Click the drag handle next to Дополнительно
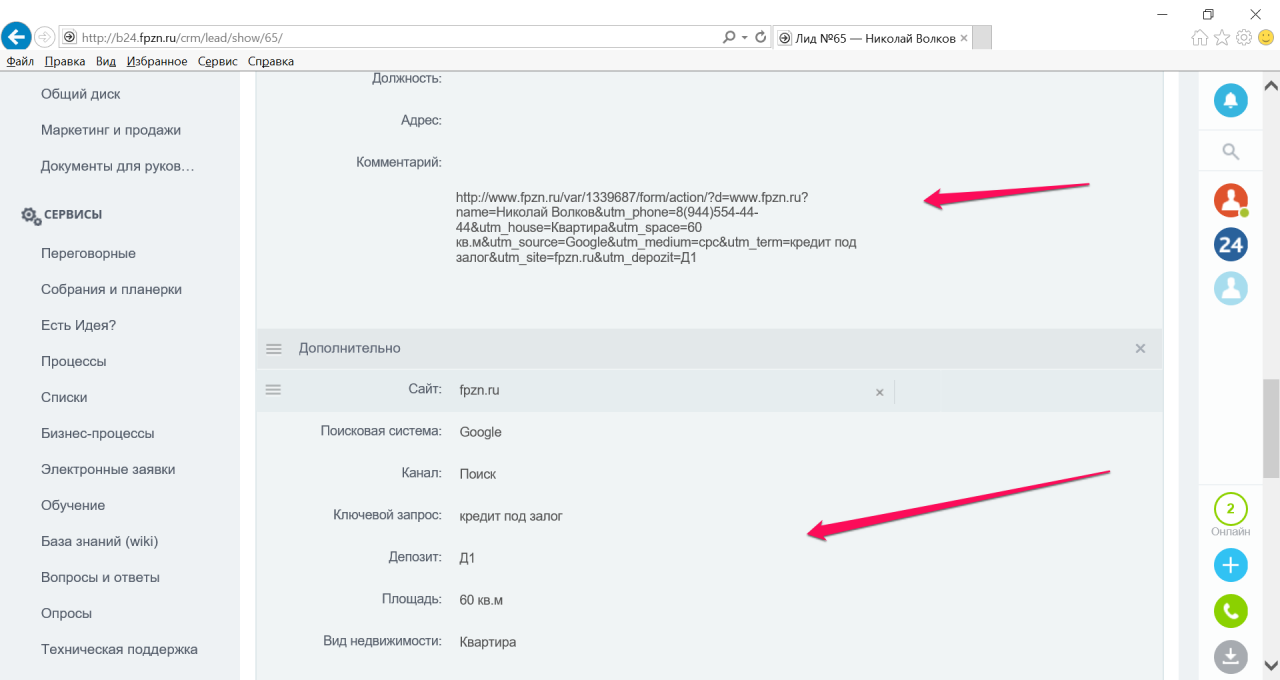Viewport: 1280px width, 680px height. [273, 348]
